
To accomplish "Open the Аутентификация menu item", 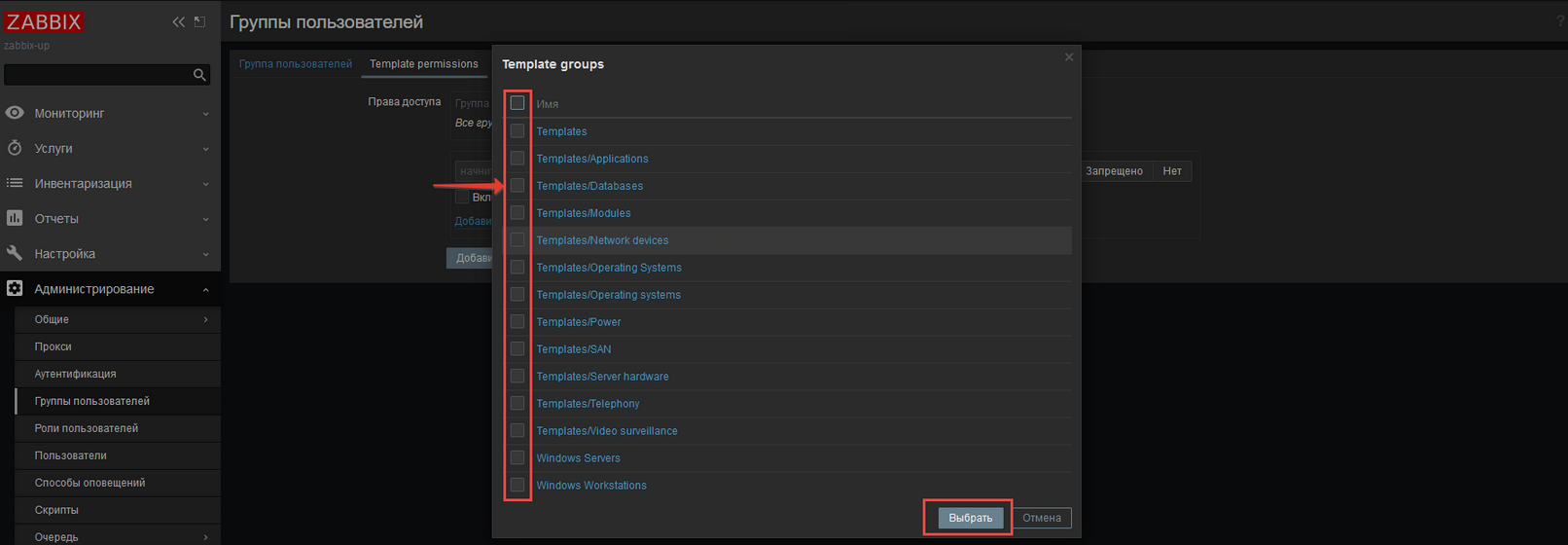I will pos(118,374).
